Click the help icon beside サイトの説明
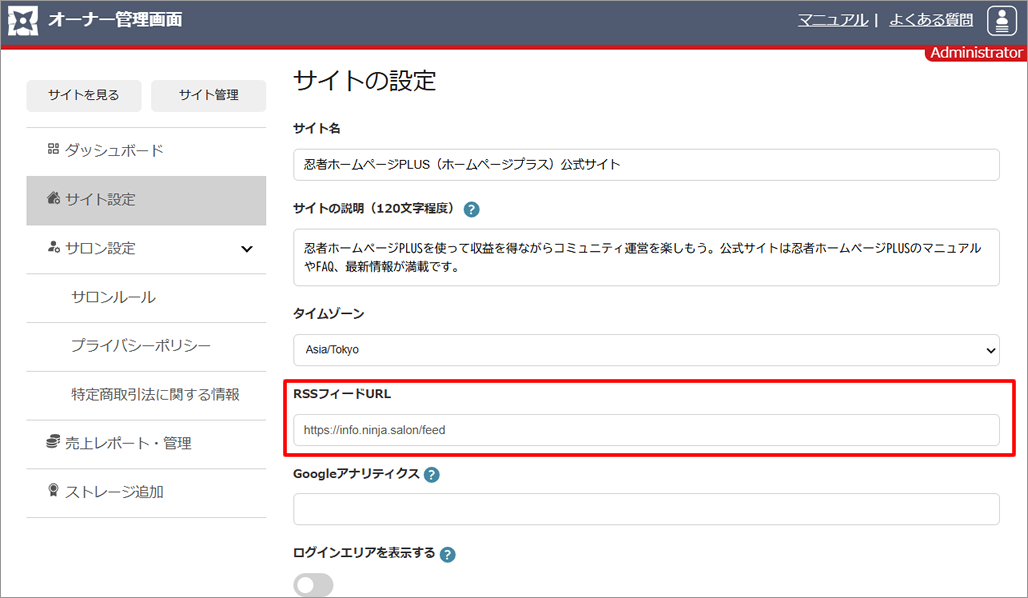Viewport: 1028px width, 598px height. coord(472,210)
